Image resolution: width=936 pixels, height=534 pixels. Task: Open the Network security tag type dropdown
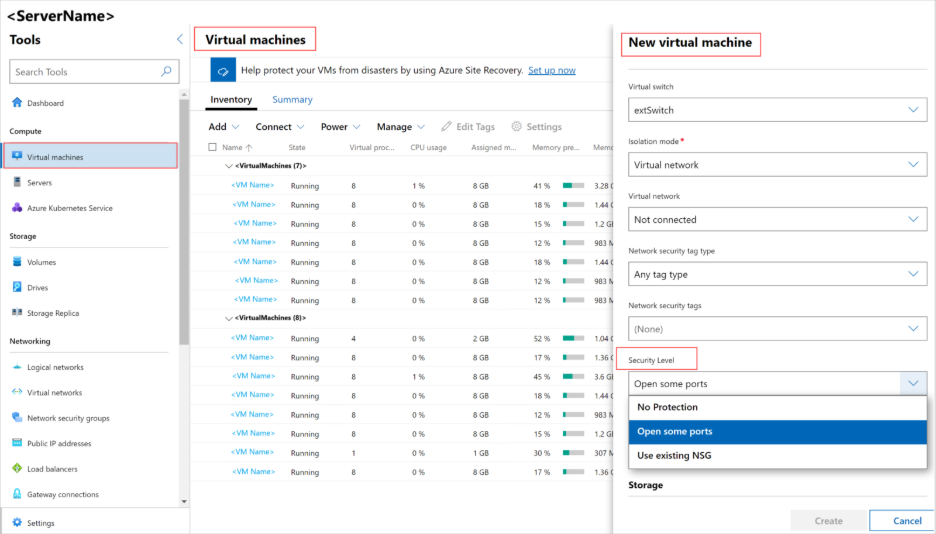tap(777, 274)
